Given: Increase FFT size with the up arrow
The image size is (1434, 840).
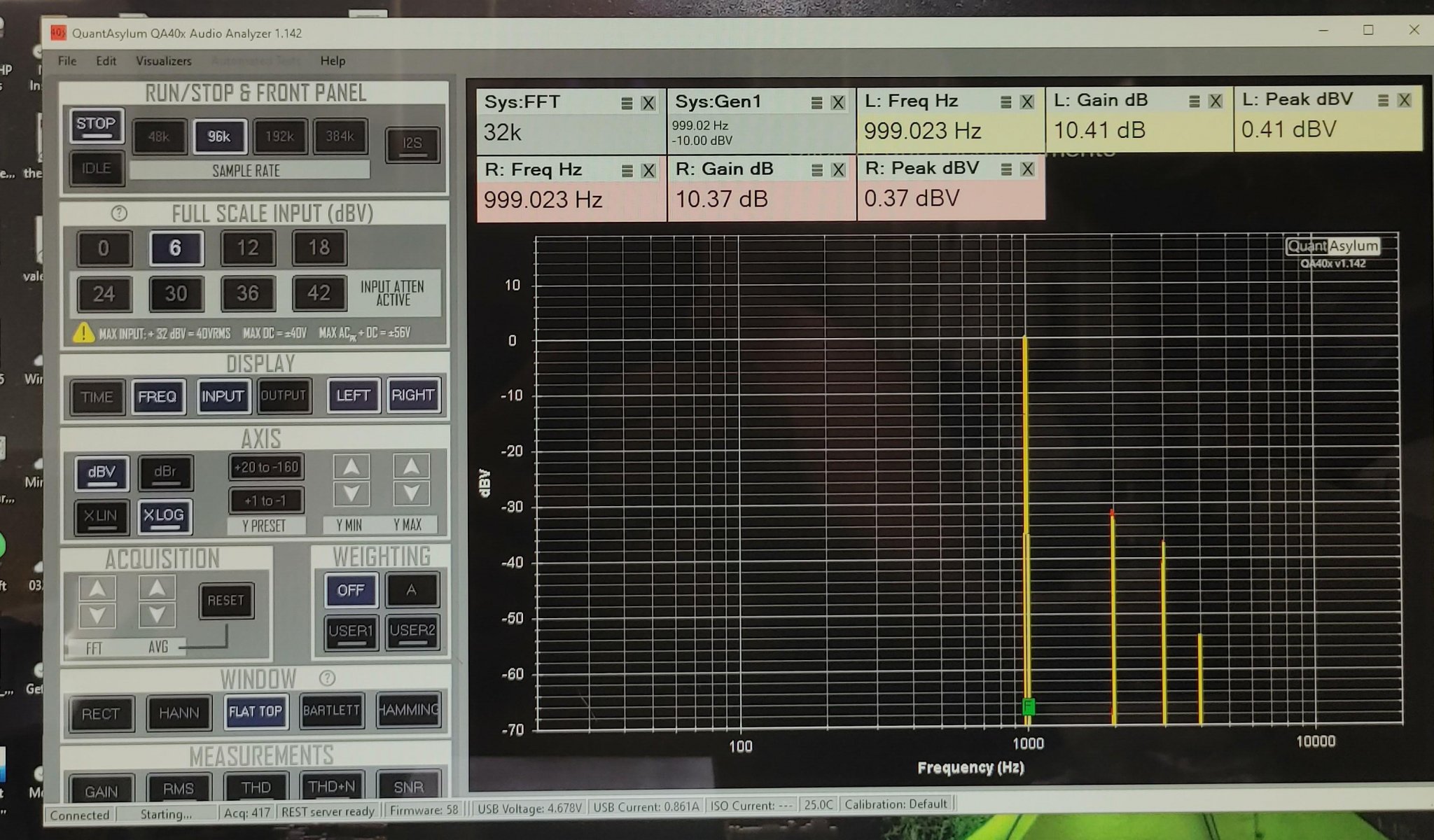Looking at the screenshot, I should pos(97,589).
